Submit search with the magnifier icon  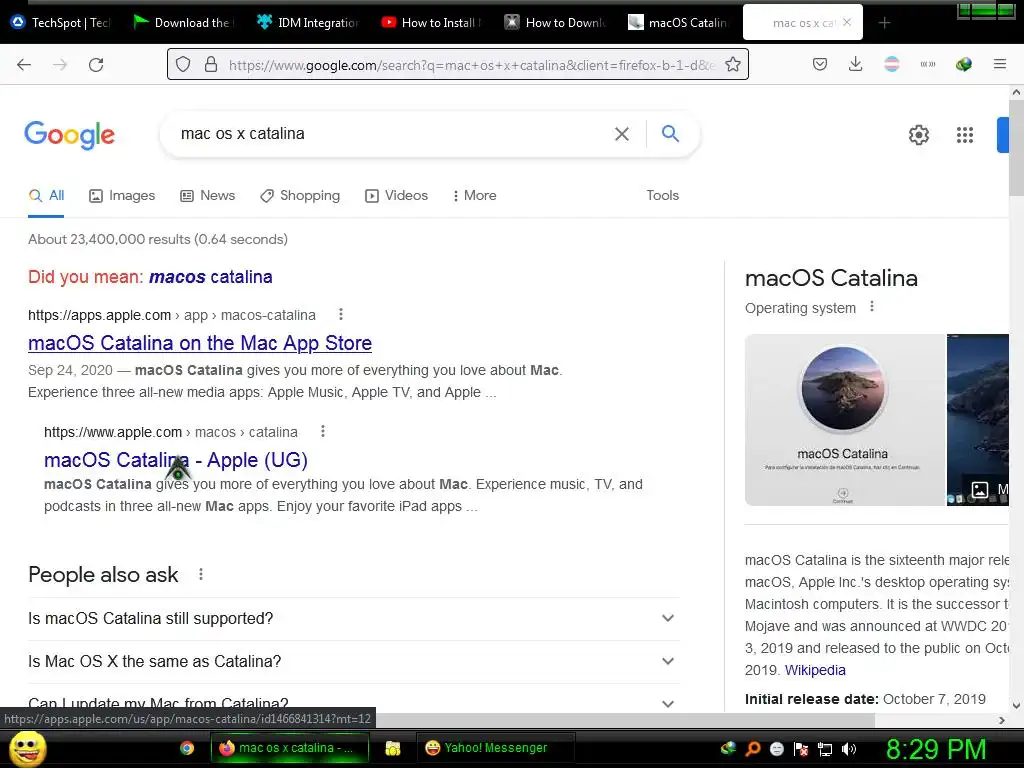670,133
